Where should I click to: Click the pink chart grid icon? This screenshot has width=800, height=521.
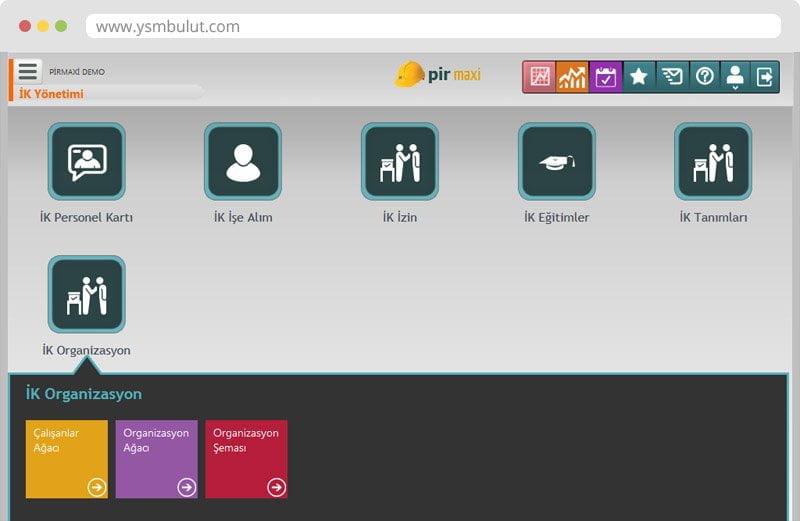click(541, 77)
